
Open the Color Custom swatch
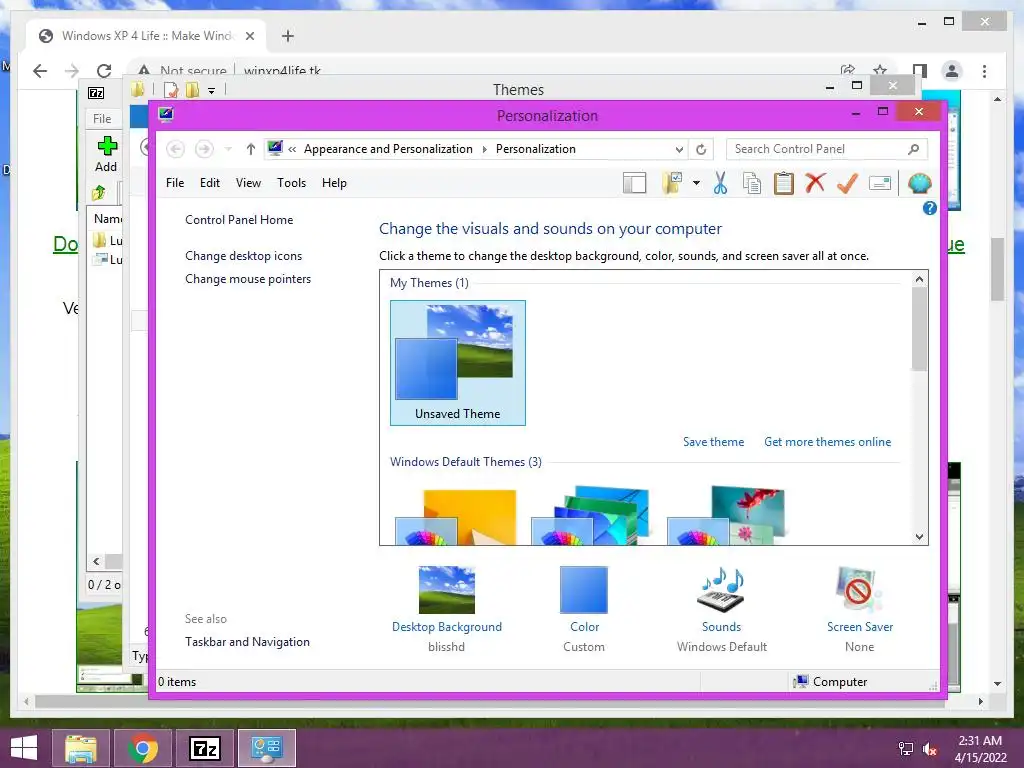[584, 590]
